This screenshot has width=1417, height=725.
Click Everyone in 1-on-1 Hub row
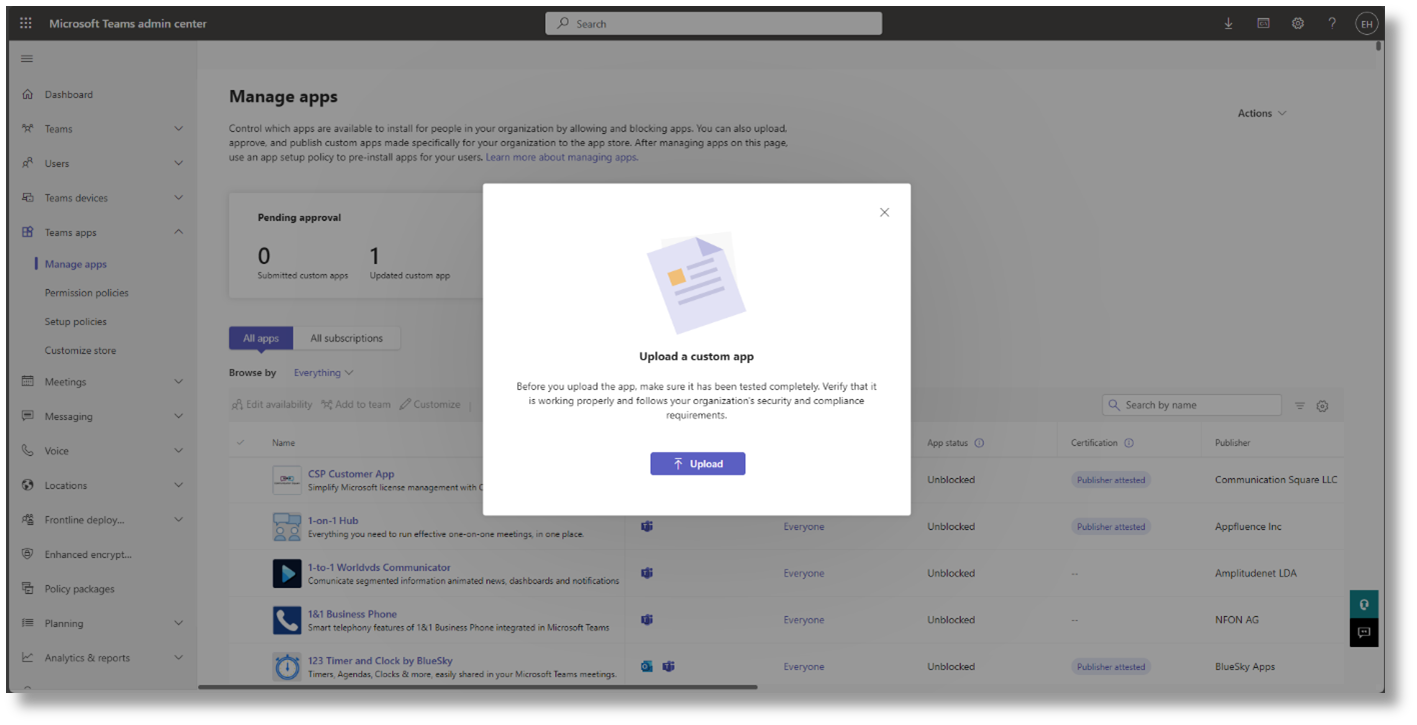804,527
